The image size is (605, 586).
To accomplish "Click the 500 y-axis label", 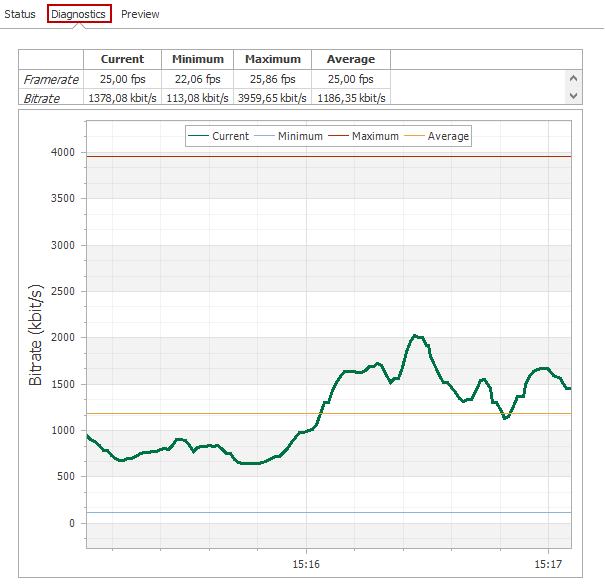I will coord(66,476).
